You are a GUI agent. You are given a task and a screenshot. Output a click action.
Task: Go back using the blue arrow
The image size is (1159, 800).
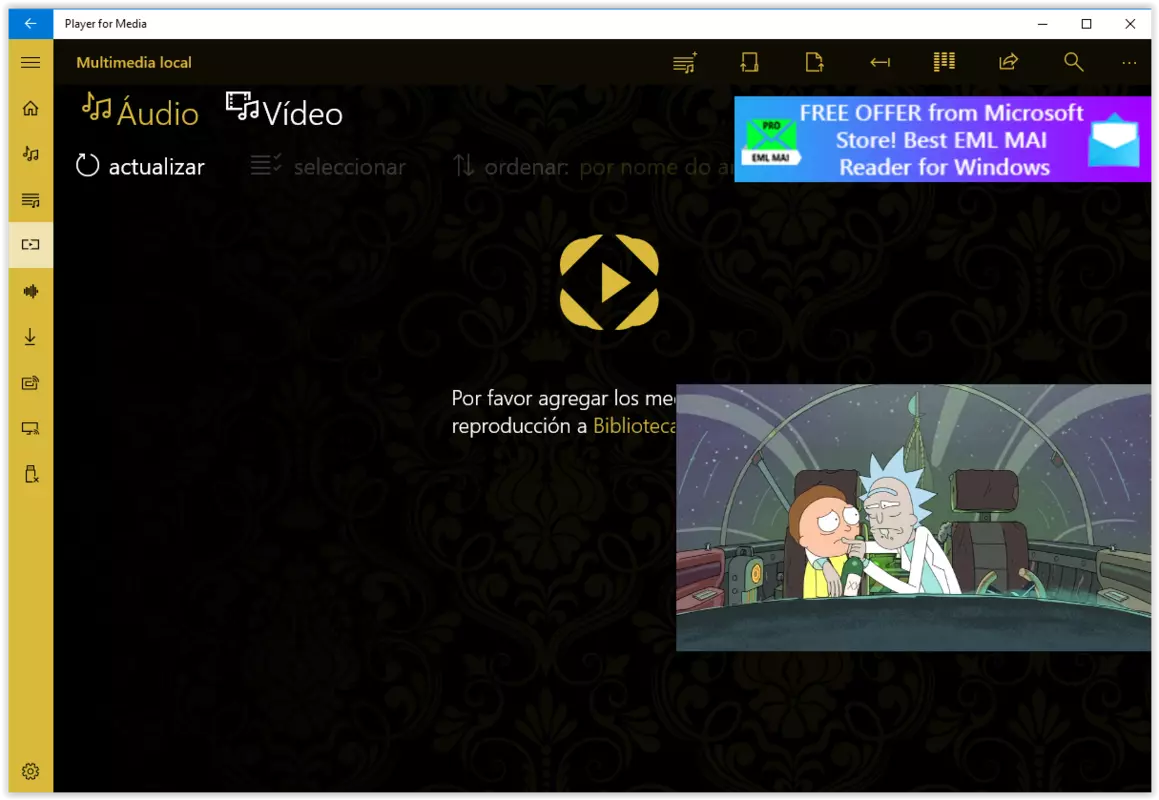click(30, 24)
